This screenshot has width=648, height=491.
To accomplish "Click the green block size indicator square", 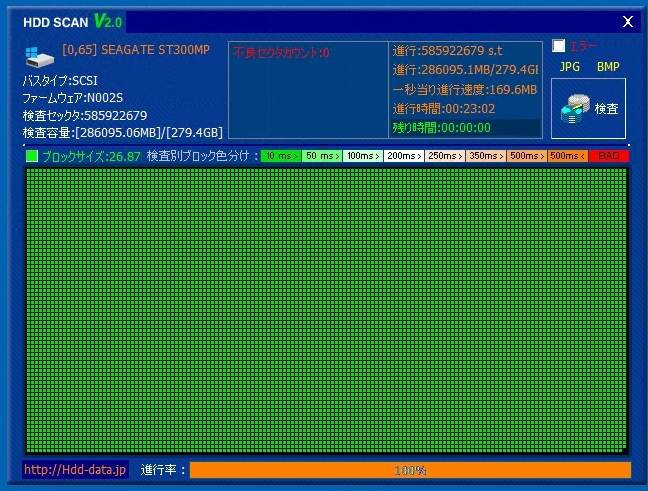I will pos(32,156).
